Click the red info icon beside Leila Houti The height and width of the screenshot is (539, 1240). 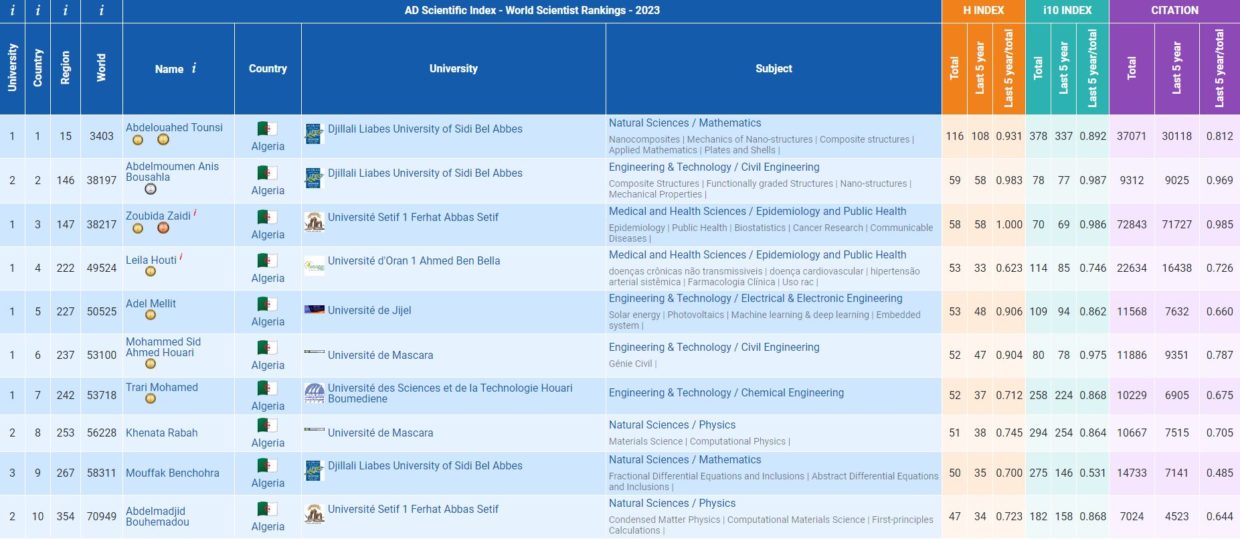(x=182, y=257)
